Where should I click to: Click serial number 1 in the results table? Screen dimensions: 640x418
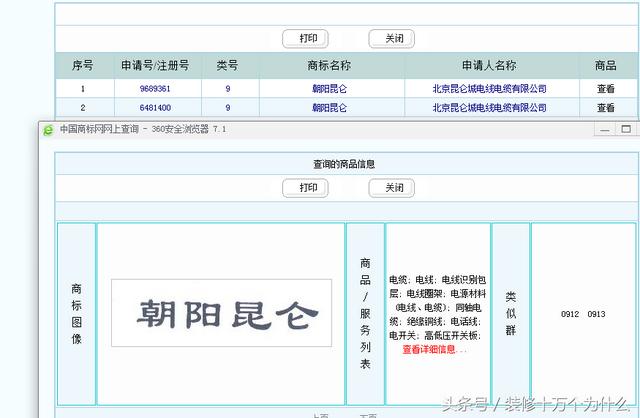tap(83, 89)
